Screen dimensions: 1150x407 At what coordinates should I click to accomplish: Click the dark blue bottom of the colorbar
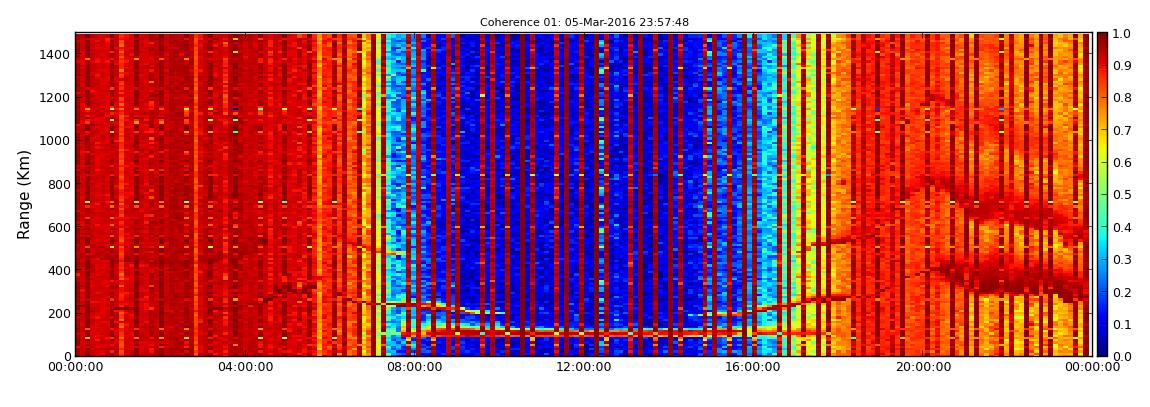pyautogui.click(x=1102, y=351)
